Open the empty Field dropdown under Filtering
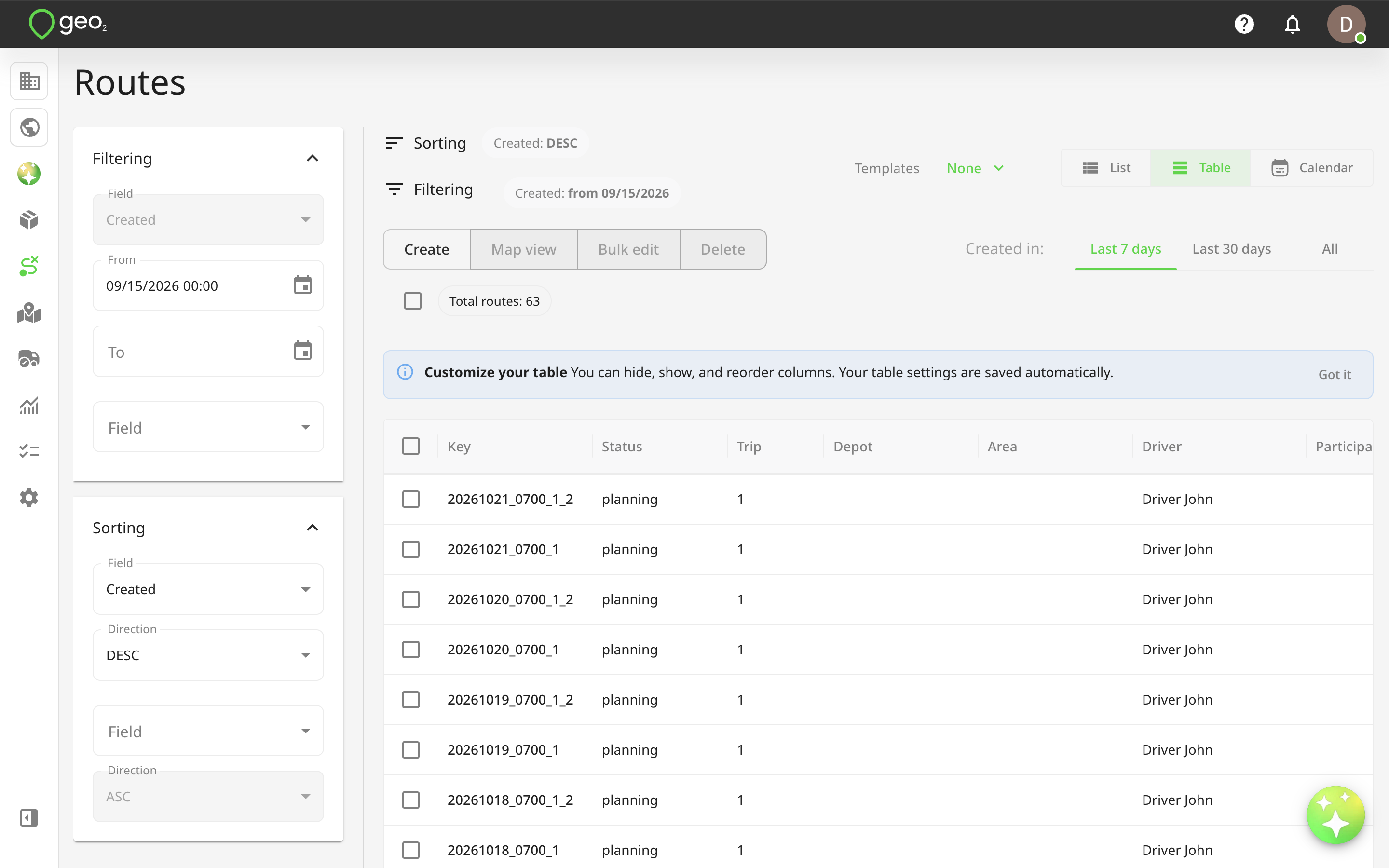The width and height of the screenshot is (1389, 868). click(208, 427)
